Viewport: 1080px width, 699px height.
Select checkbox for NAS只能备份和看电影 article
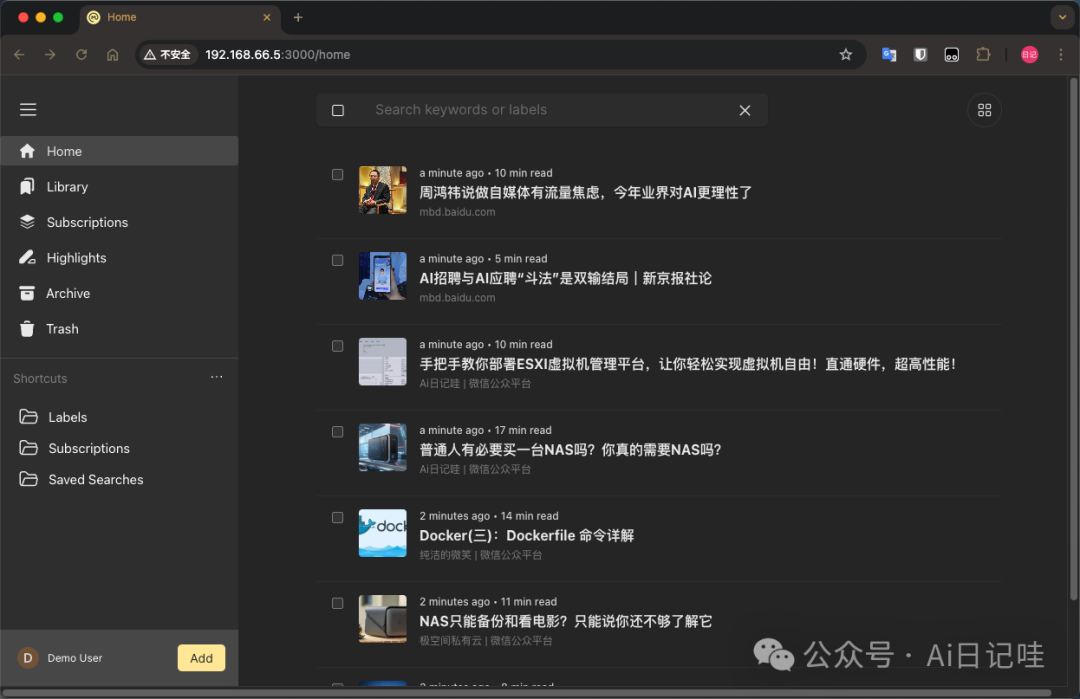tap(338, 603)
